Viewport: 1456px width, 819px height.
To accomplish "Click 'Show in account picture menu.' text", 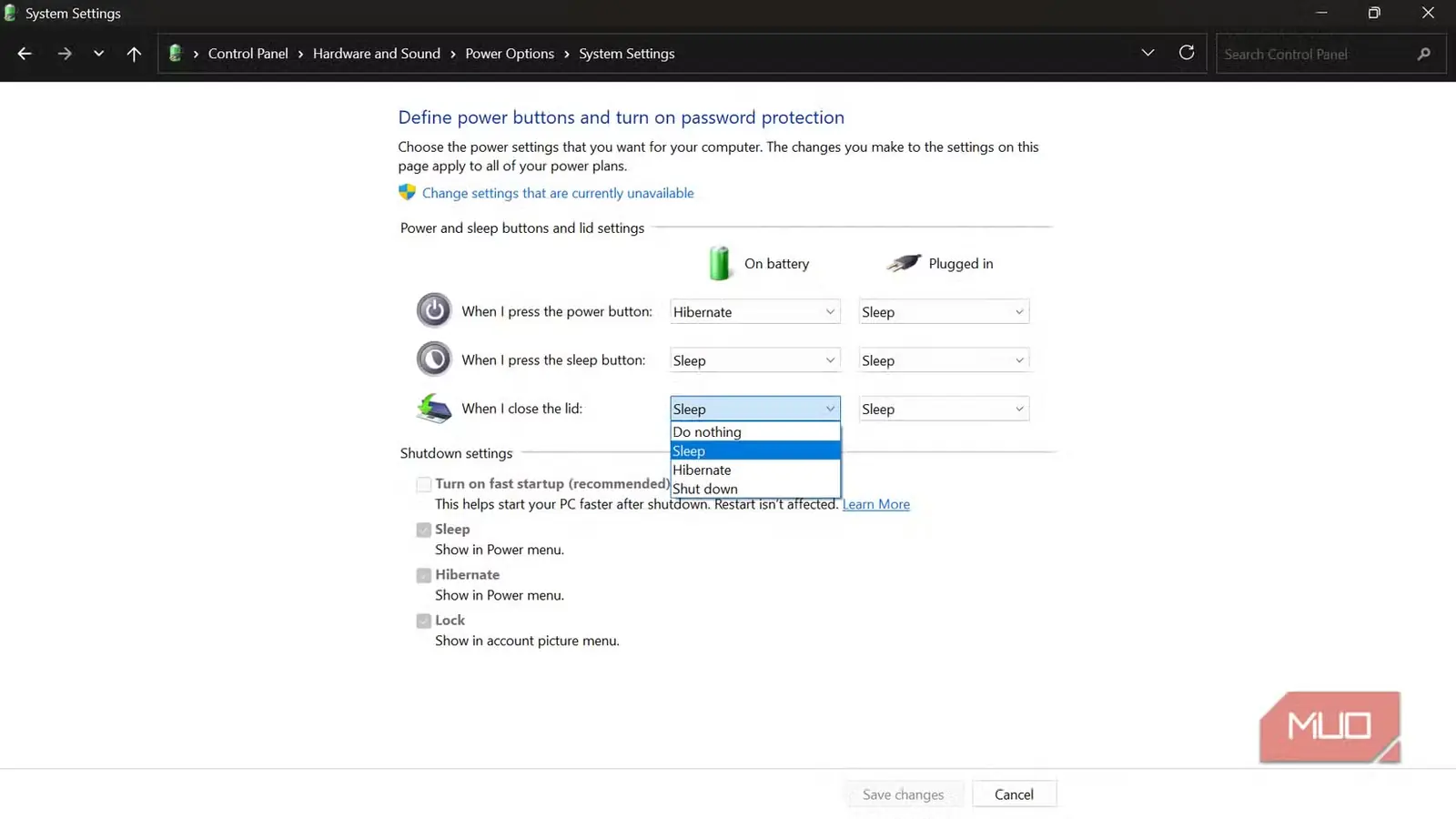I will click(527, 641).
